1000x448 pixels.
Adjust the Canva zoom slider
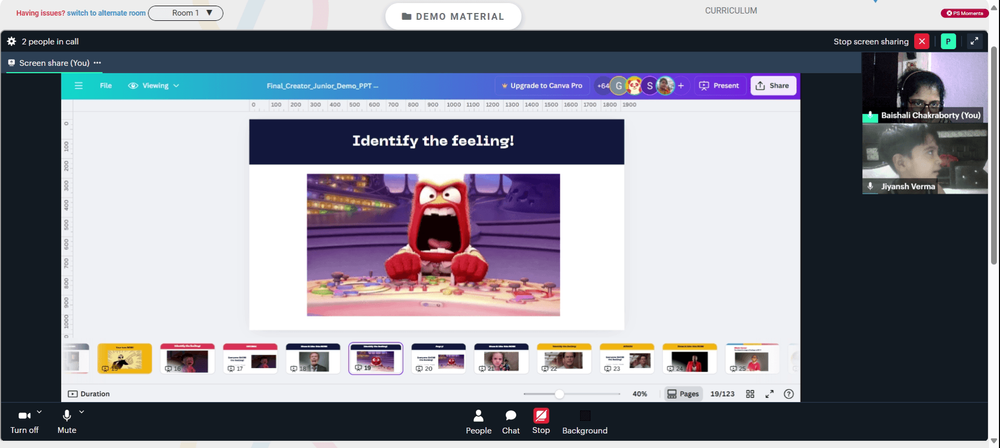559,394
